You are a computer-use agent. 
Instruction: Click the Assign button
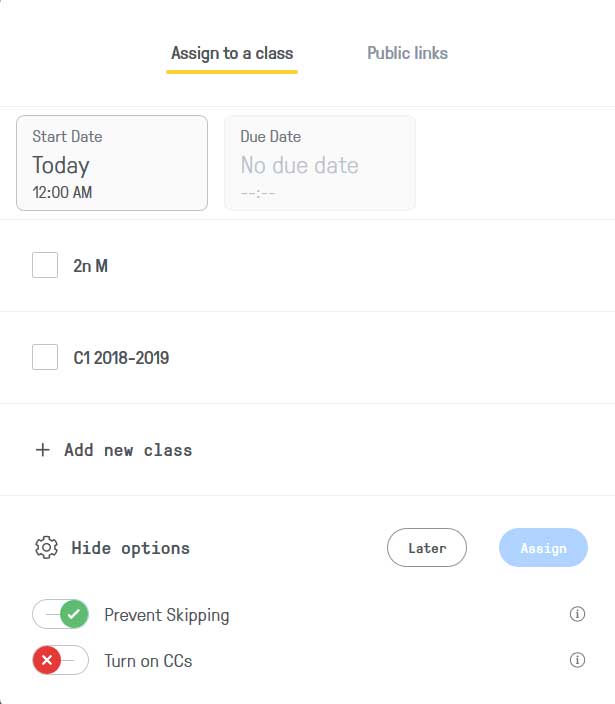coord(543,547)
